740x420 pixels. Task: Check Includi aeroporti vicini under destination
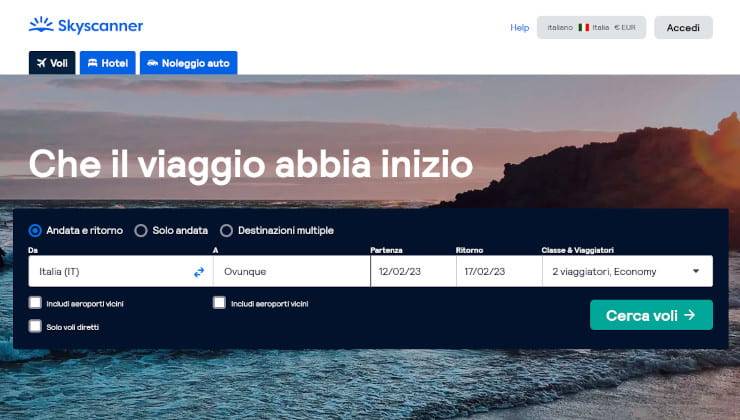[219, 302]
